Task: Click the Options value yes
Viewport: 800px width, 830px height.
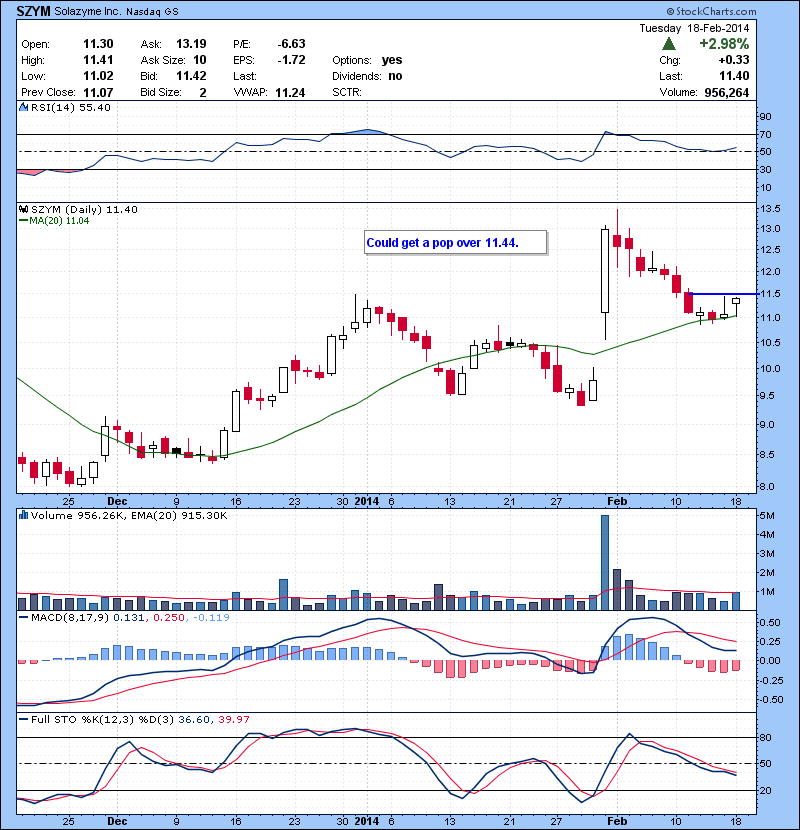Action: pos(392,60)
